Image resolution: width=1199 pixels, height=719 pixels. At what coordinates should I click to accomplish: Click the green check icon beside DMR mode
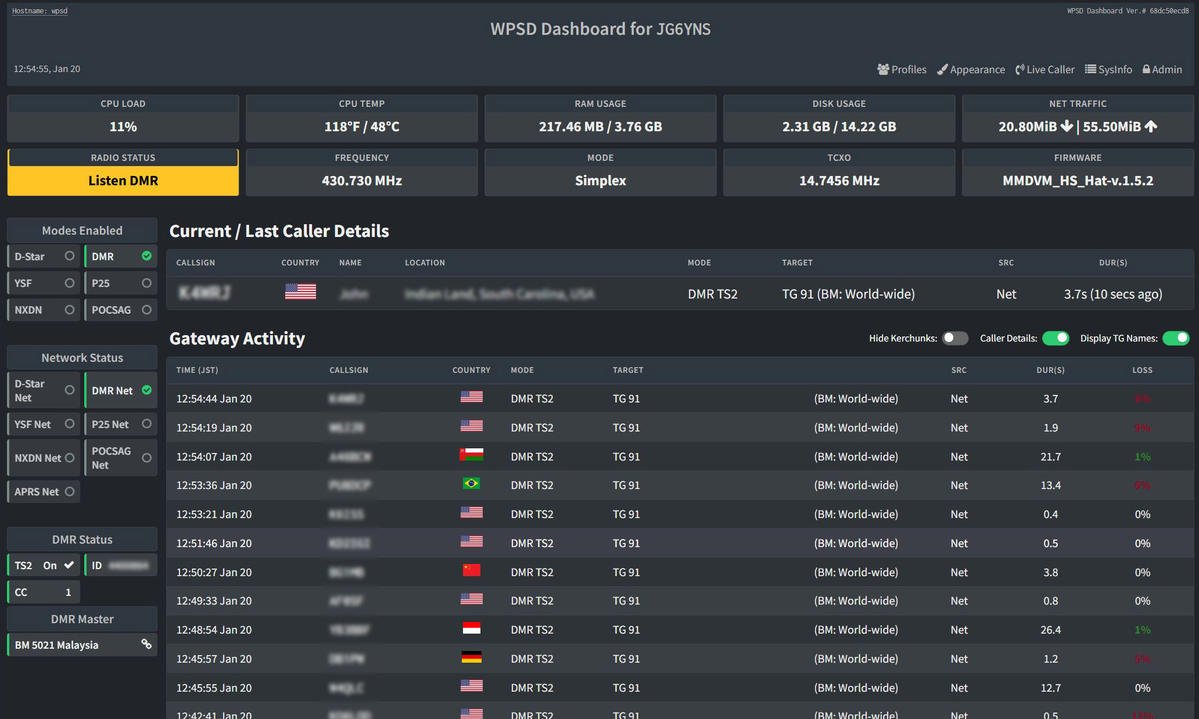146,256
